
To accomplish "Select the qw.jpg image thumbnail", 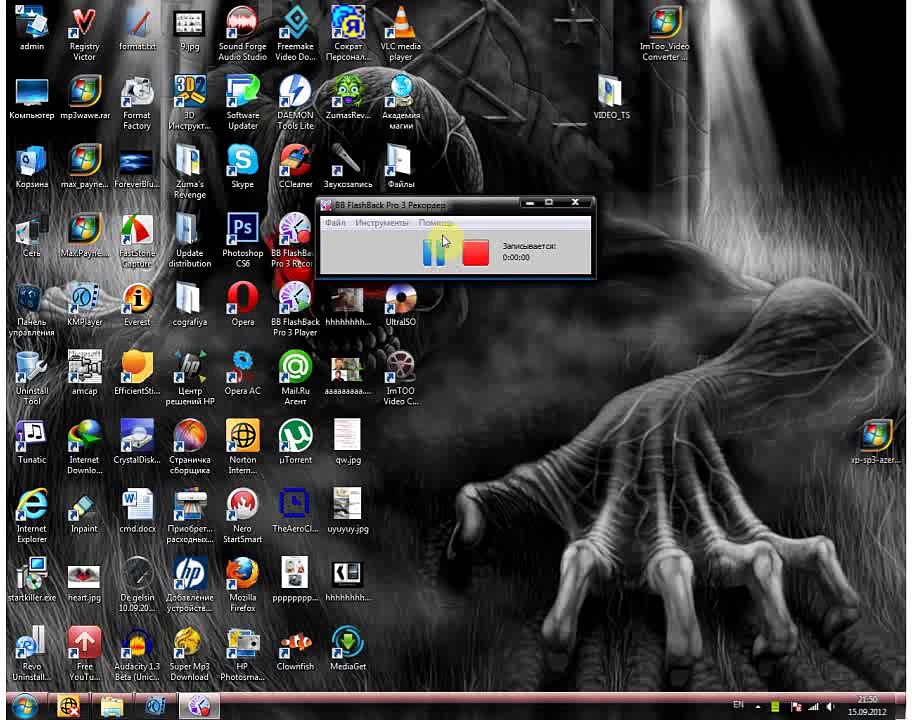I will pos(348,442).
